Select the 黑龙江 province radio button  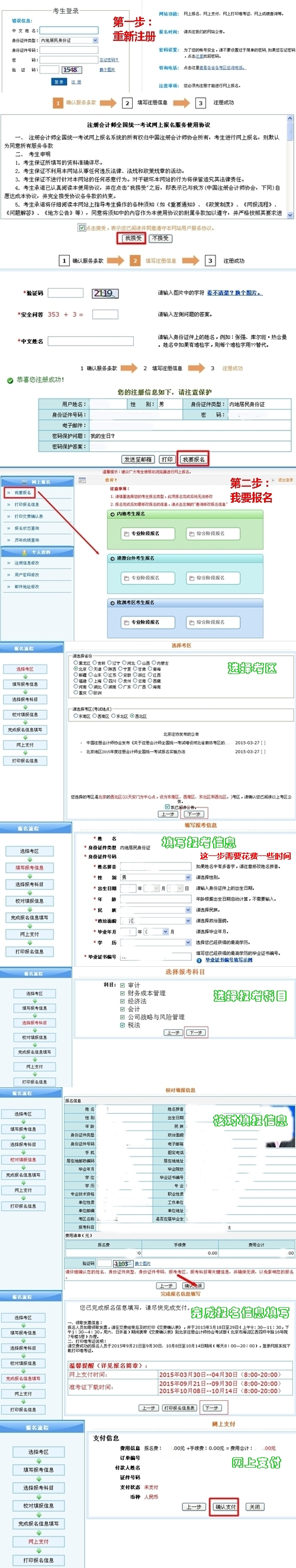(x=75, y=662)
